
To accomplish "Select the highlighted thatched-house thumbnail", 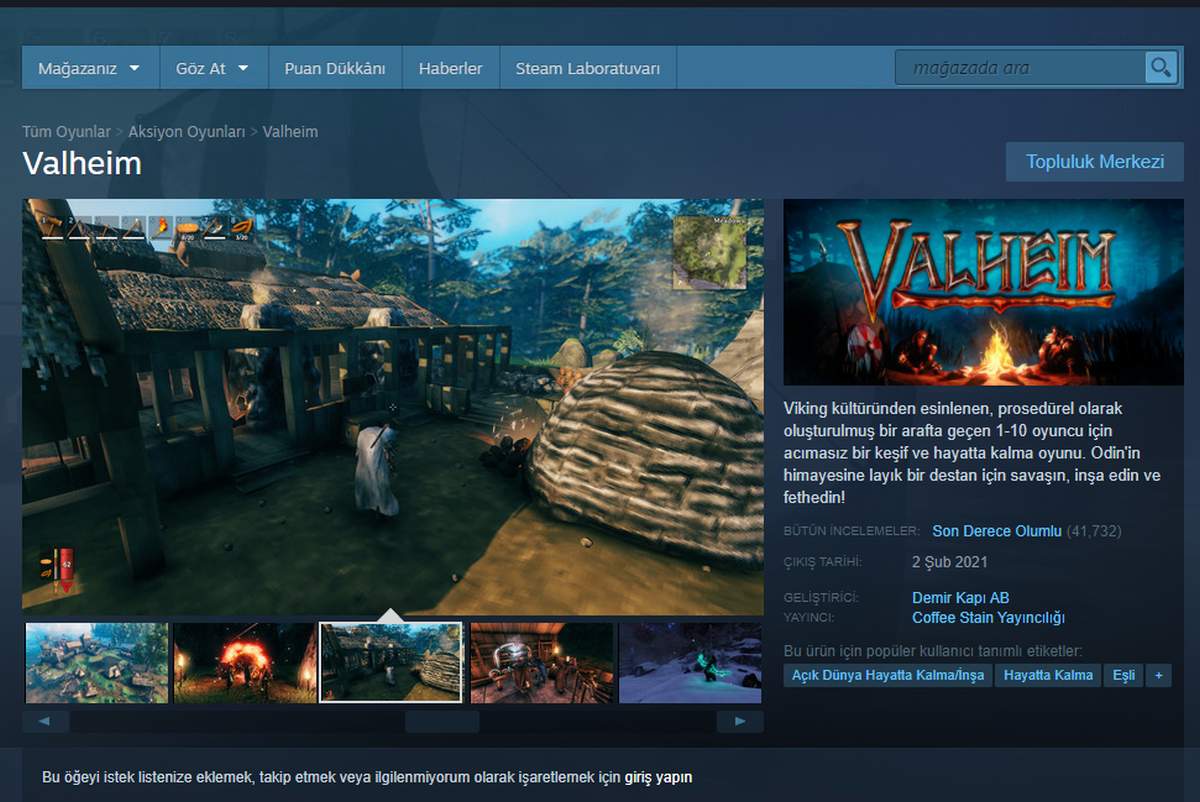I will 391,662.
